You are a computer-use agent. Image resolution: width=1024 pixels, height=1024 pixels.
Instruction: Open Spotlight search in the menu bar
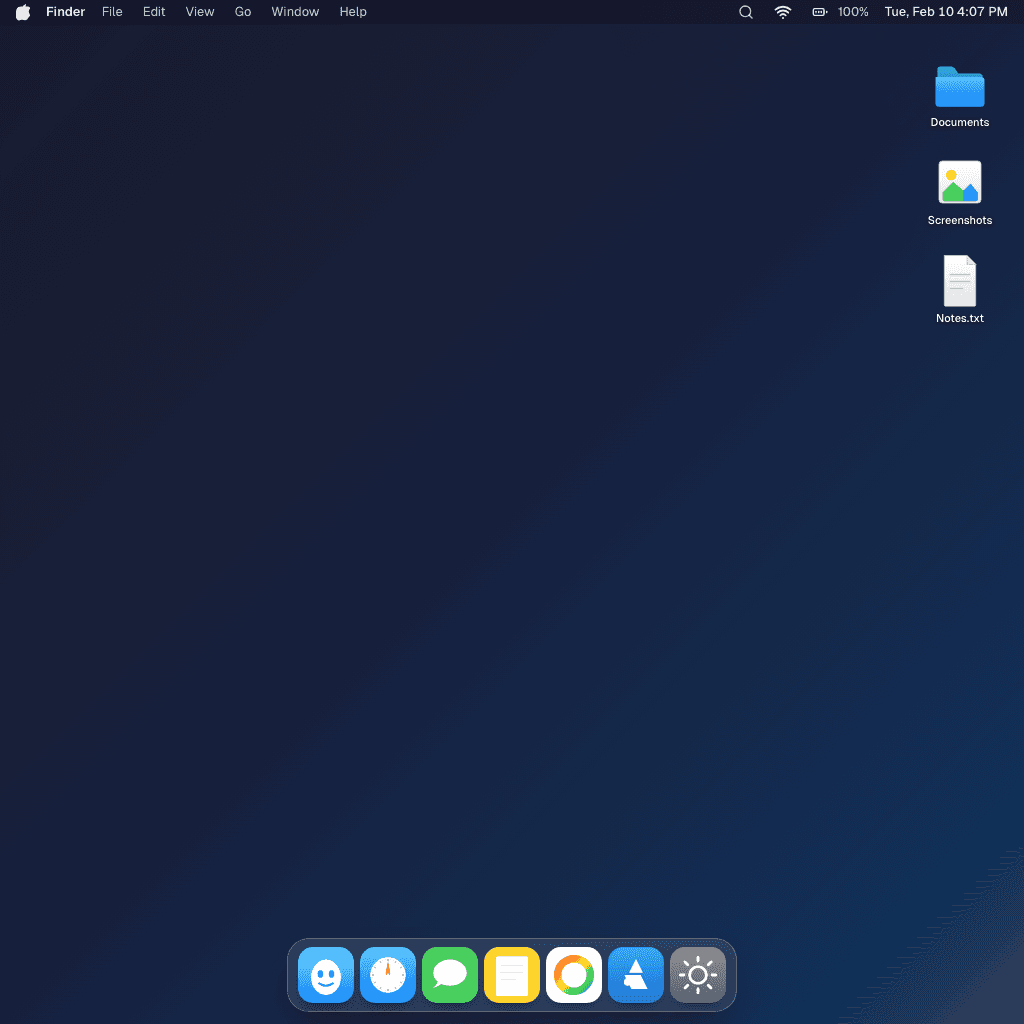coord(745,12)
